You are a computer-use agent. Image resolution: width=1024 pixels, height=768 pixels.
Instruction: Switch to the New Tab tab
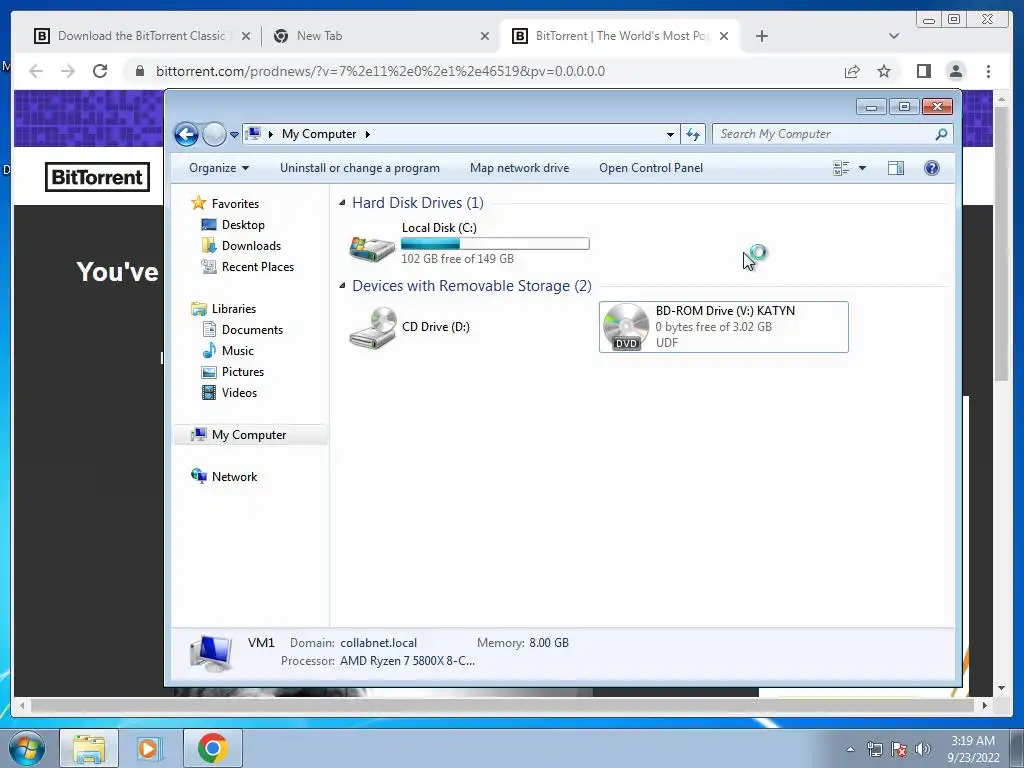tap(381, 36)
